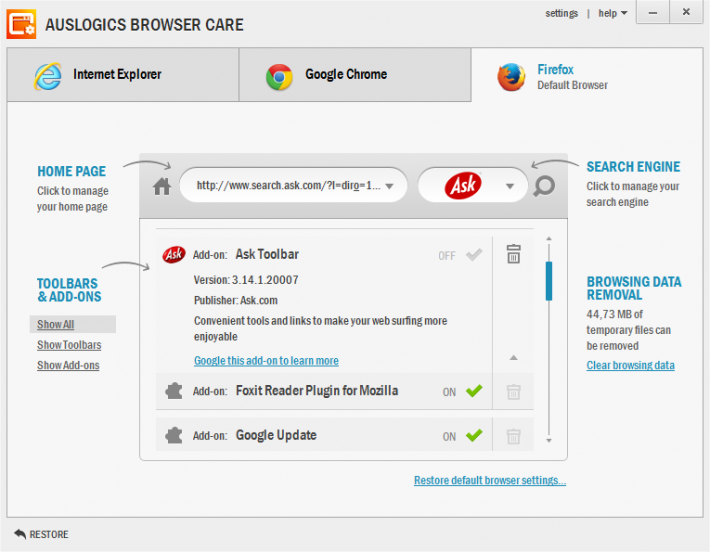Click puzzle icon for Google Update
This screenshot has width=710, height=552.
click(174, 436)
